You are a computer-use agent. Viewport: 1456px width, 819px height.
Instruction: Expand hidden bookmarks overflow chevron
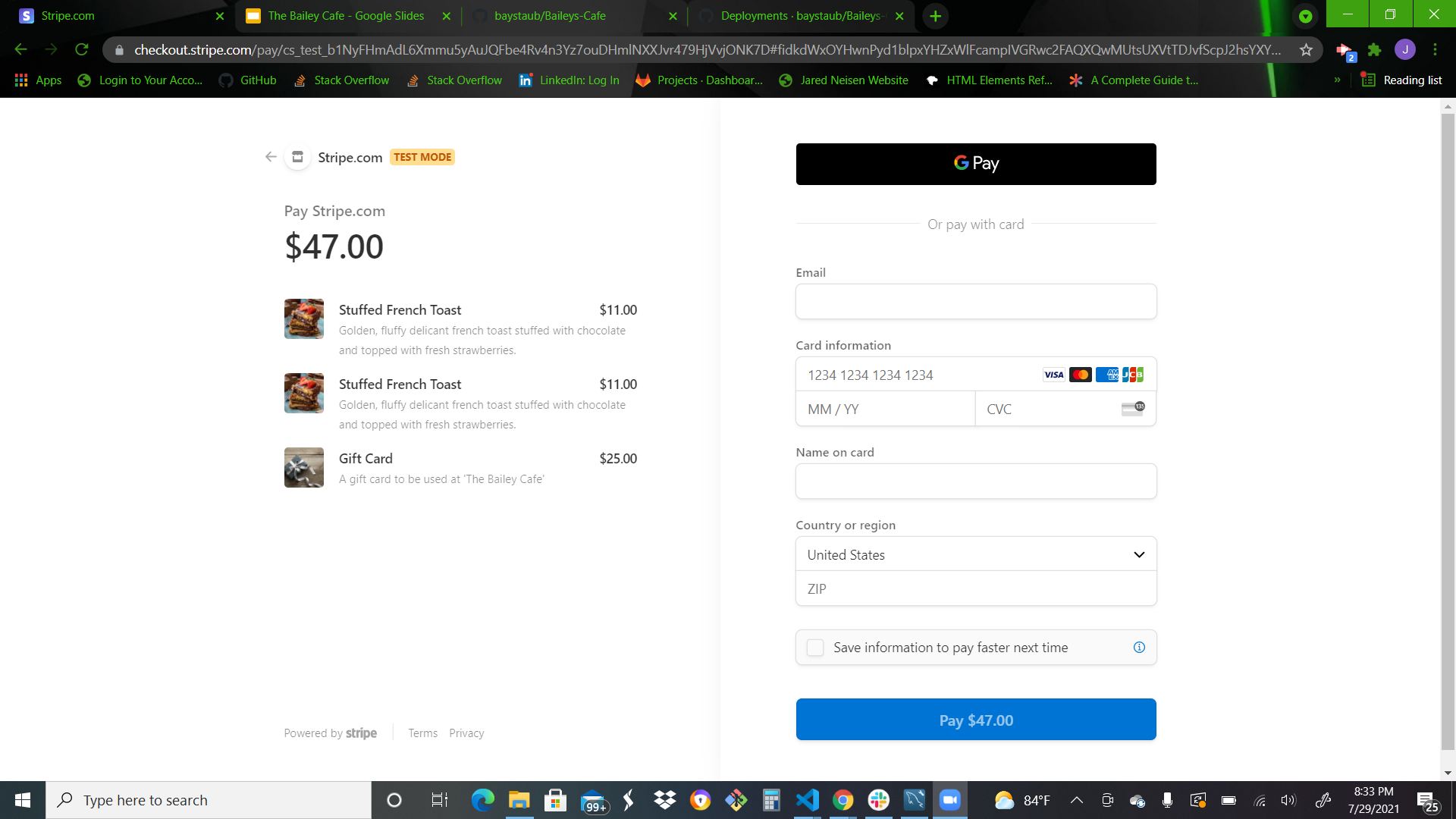(1337, 80)
